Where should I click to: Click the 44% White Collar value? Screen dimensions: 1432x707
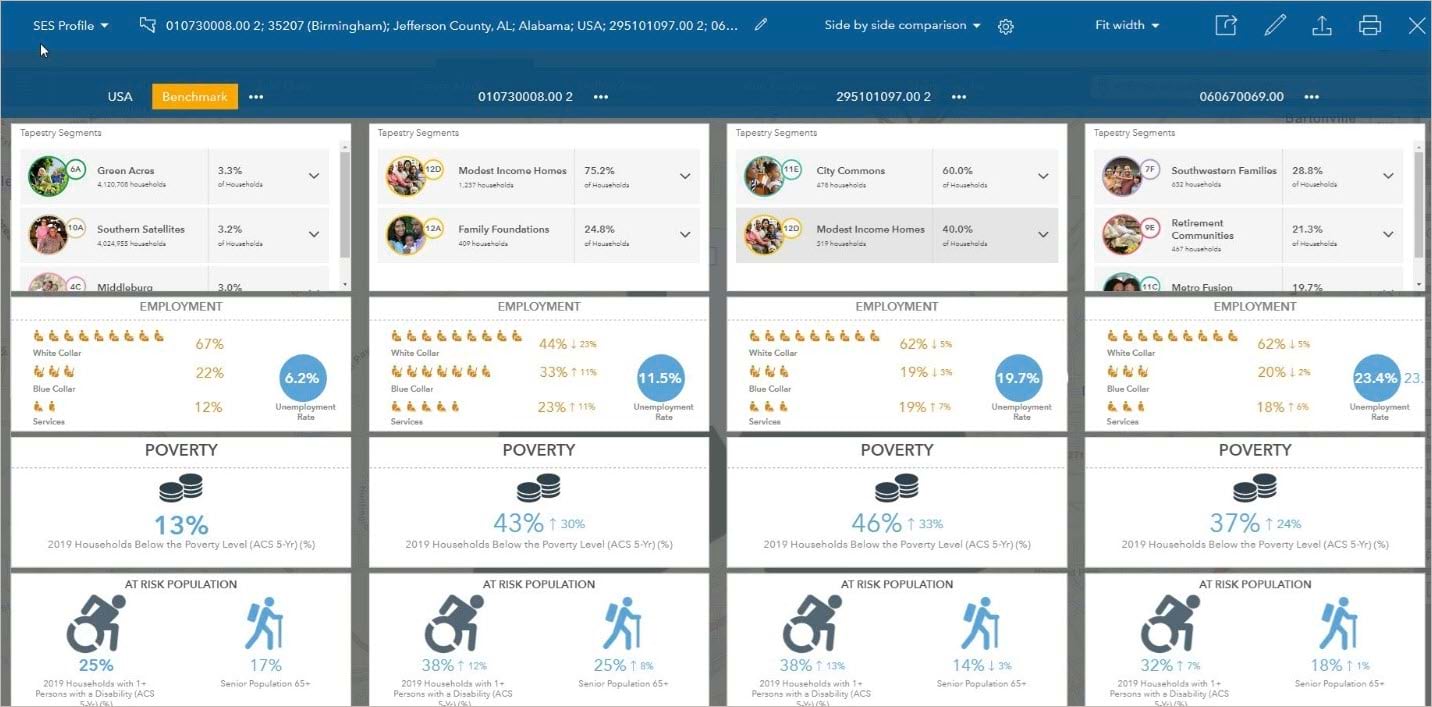tap(553, 344)
